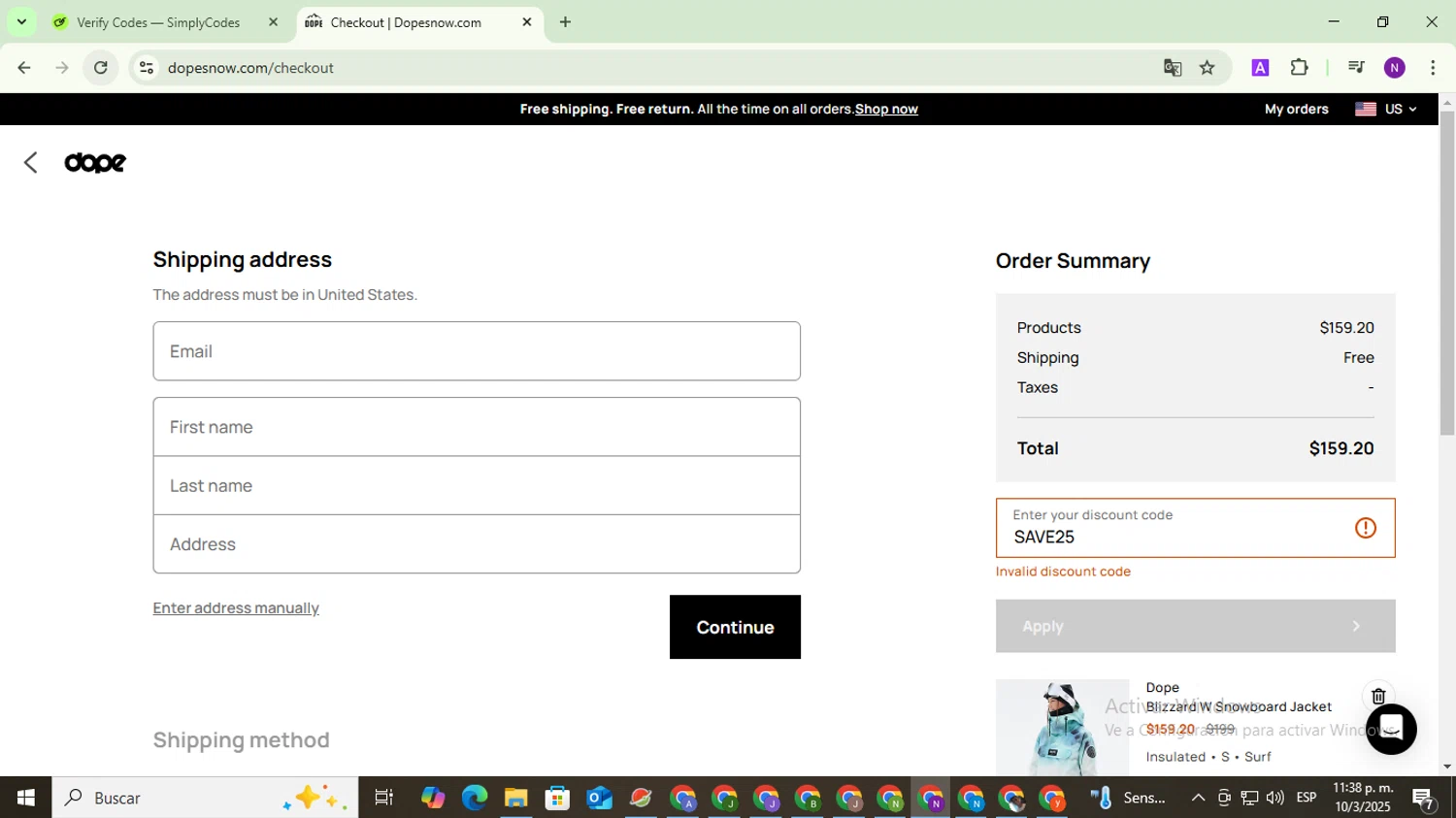Focus the First name input field
This screenshot has height=818, width=1456.
[477, 427]
